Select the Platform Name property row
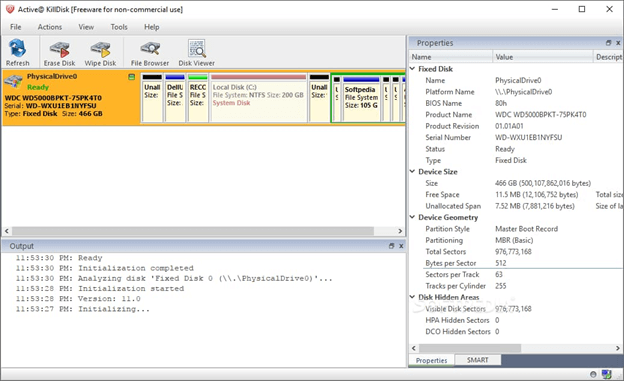 coord(516,92)
